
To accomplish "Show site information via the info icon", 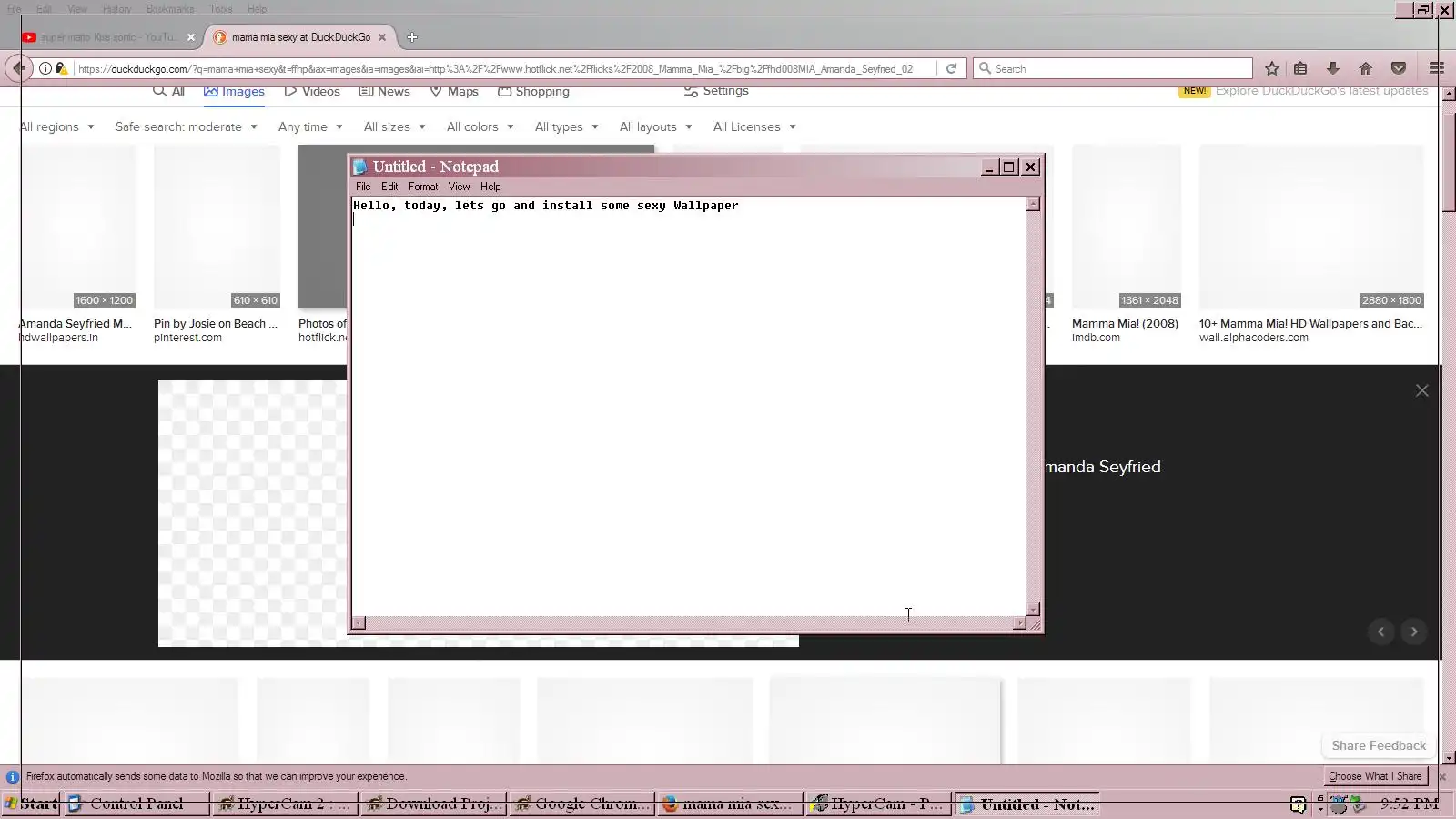I will tap(45, 68).
